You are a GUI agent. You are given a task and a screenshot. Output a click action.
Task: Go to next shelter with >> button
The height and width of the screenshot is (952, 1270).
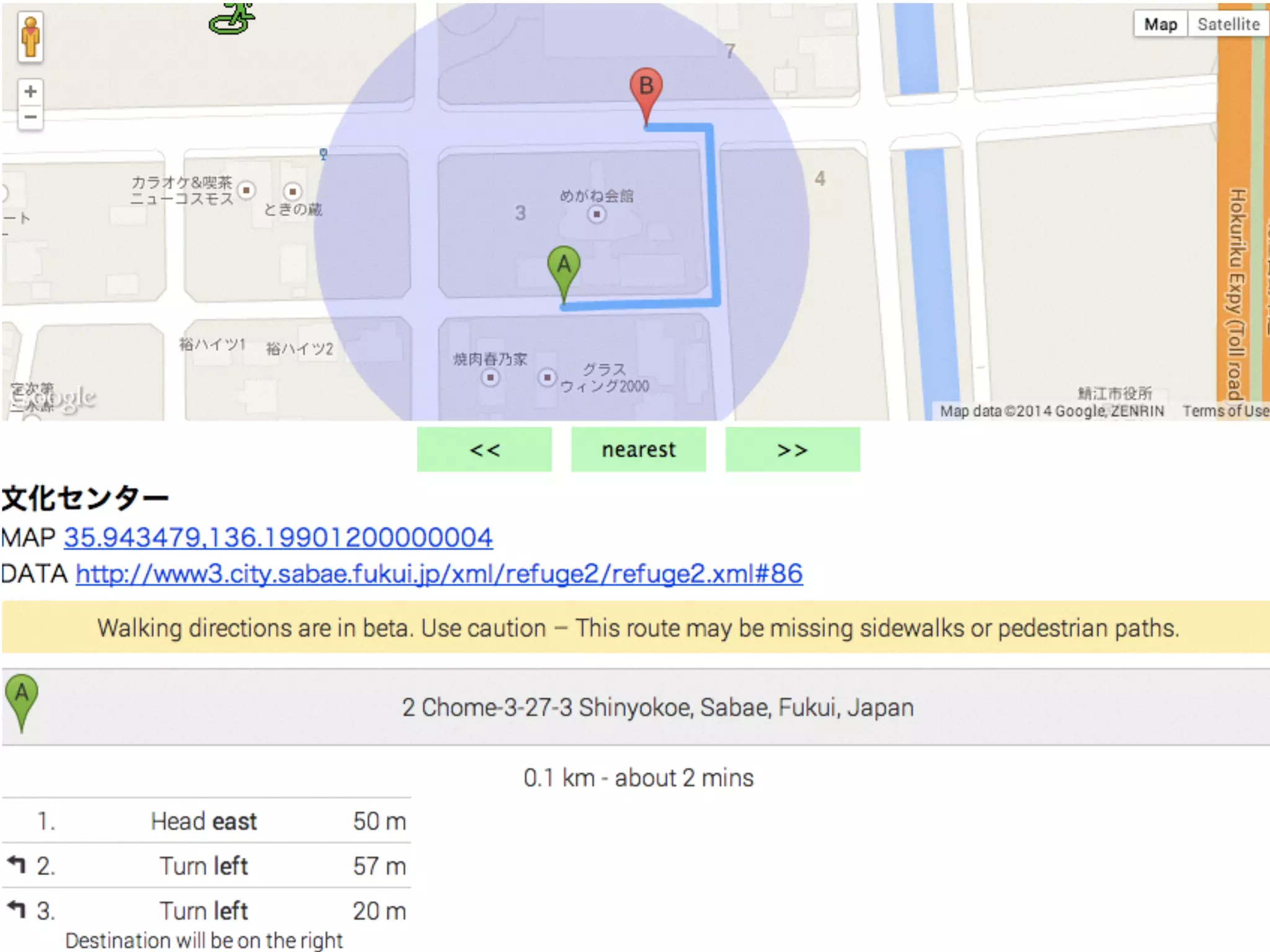pos(793,449)
